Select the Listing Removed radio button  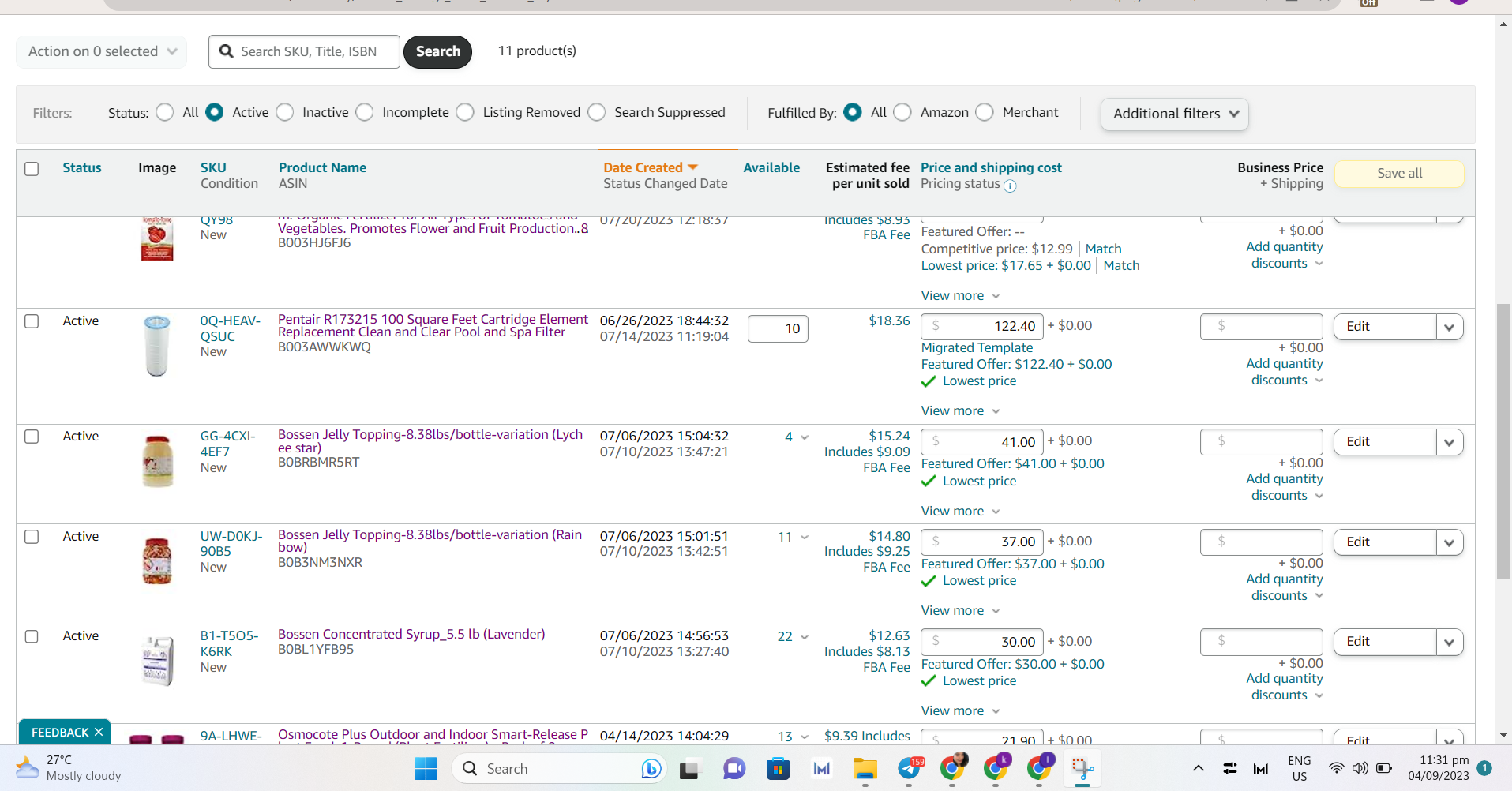pos(466,112)
